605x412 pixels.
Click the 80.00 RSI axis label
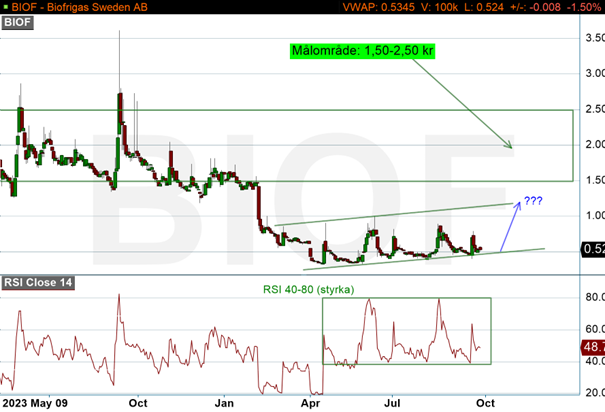coord(593,297)
